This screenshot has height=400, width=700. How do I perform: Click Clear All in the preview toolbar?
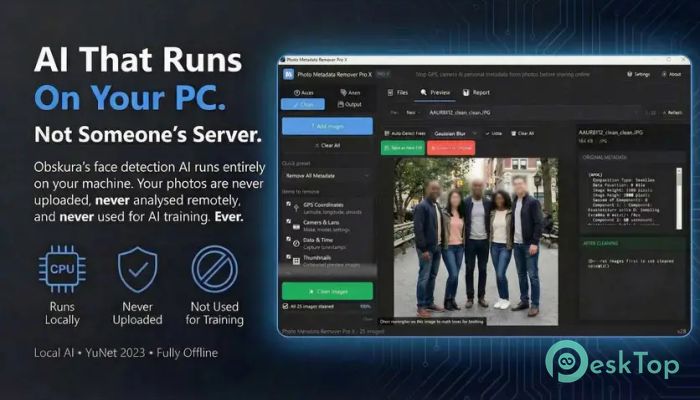[x=522, y=133]
